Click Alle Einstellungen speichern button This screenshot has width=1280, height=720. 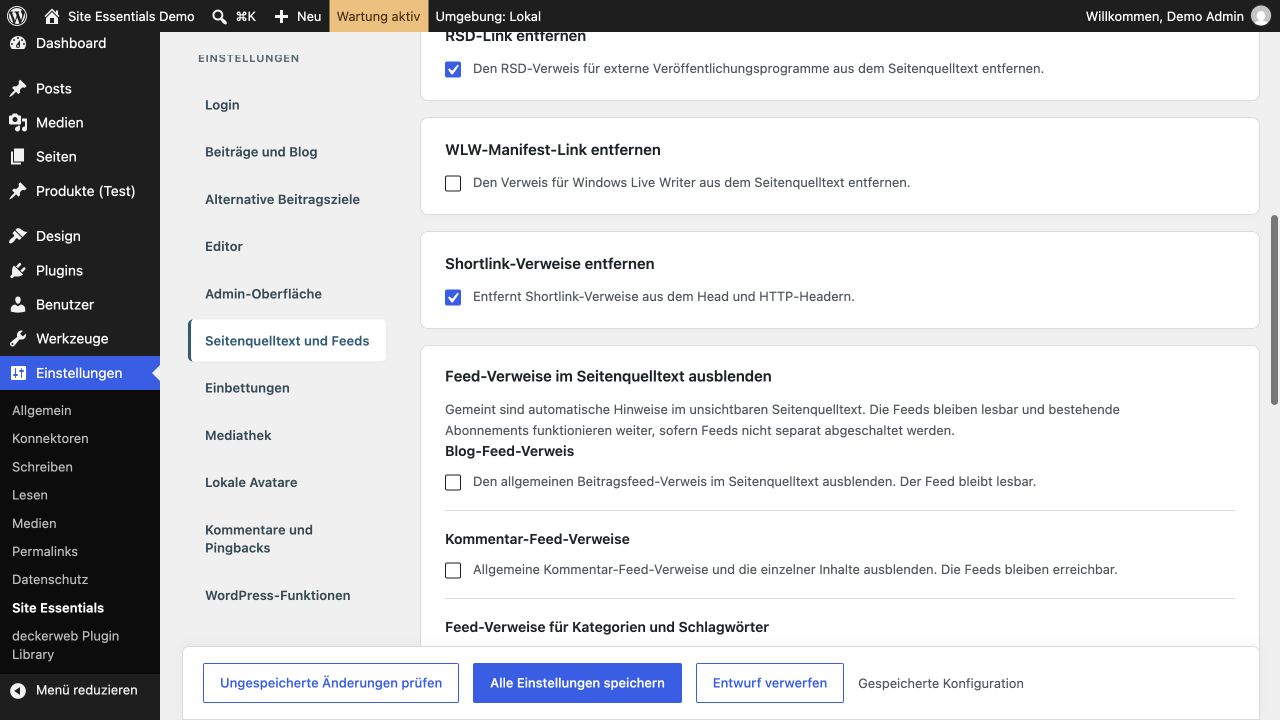577,683
